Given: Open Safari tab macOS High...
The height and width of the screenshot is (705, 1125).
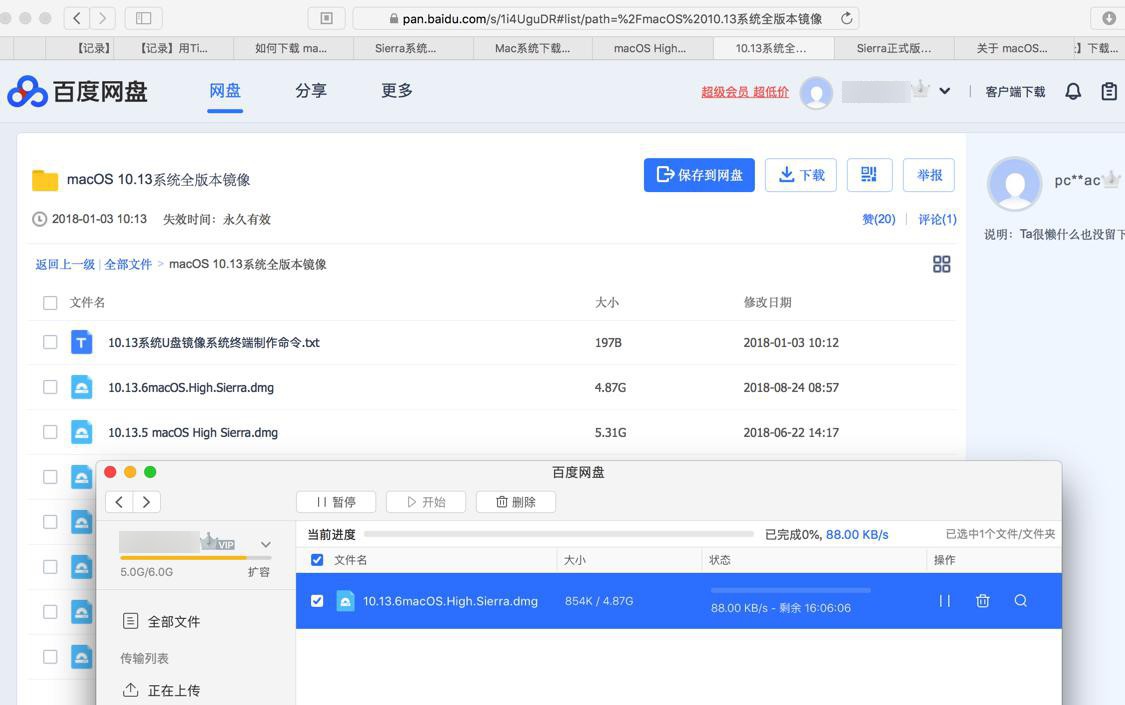Looking at the screenshot, I should (653, 48).
